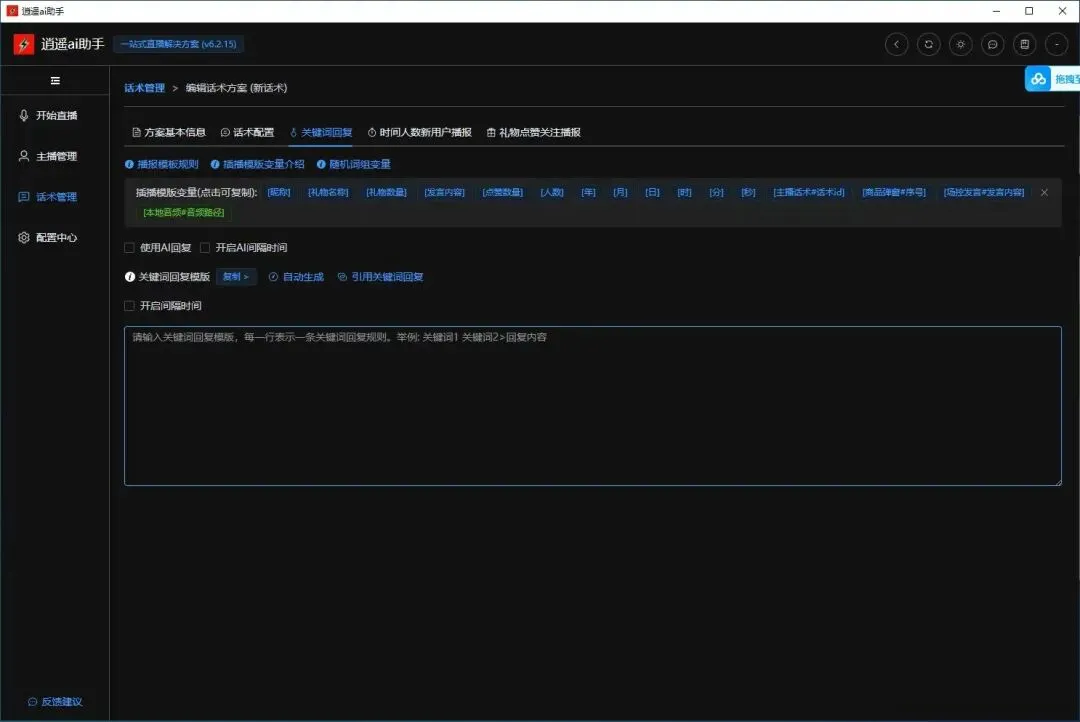This screenshot has width=1080, height=722.
Task: Copy the [月] variable tag
Action: (x=621, y=192)
